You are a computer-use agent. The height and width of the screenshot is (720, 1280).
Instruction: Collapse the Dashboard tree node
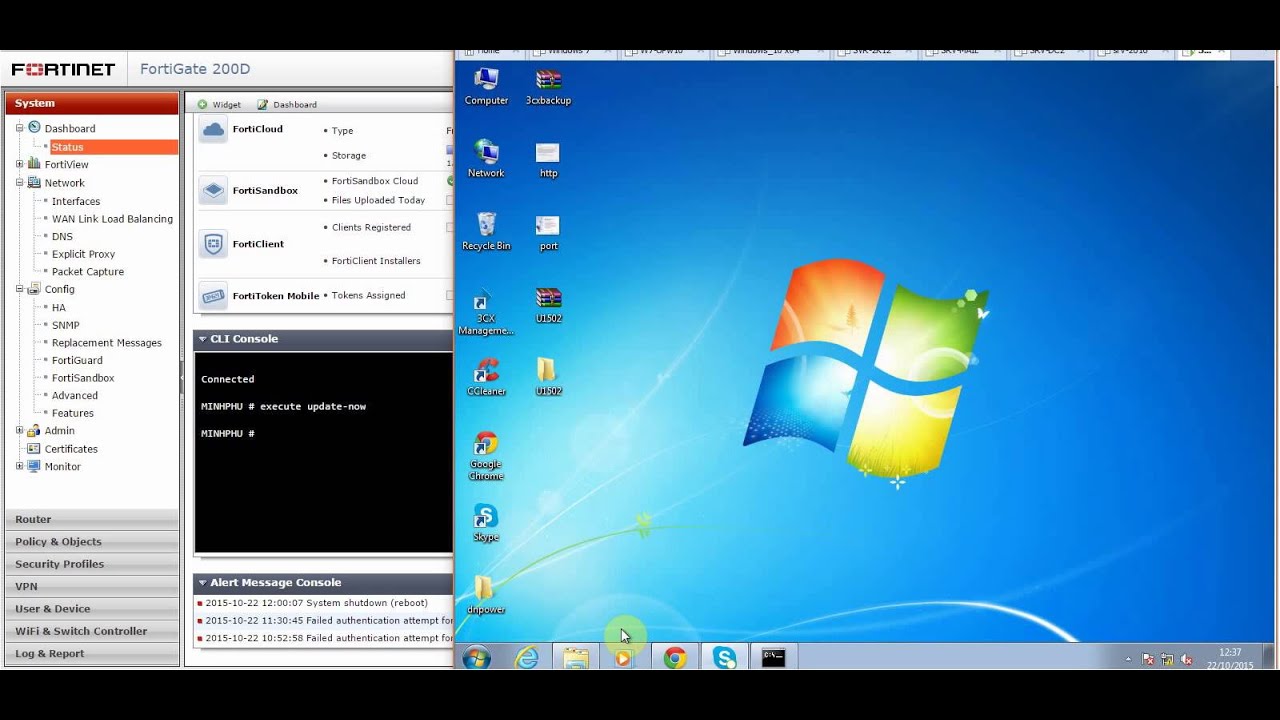(x=19, y=128)
